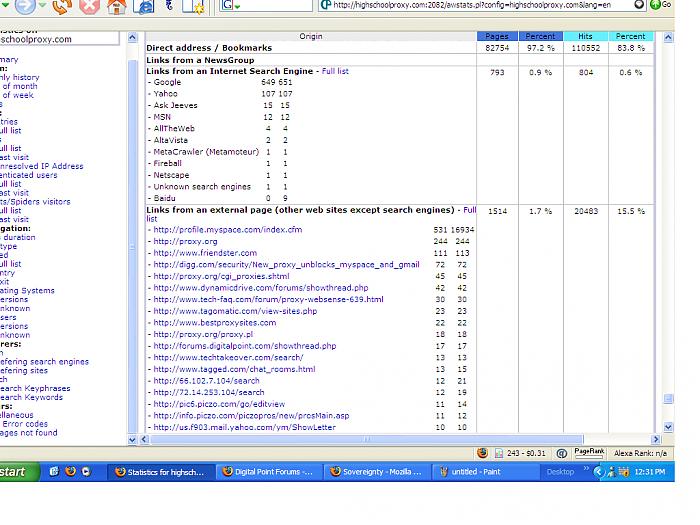700x525 pixels.
Task: Open the Google search engine dropdown
Action: point(232,6)
